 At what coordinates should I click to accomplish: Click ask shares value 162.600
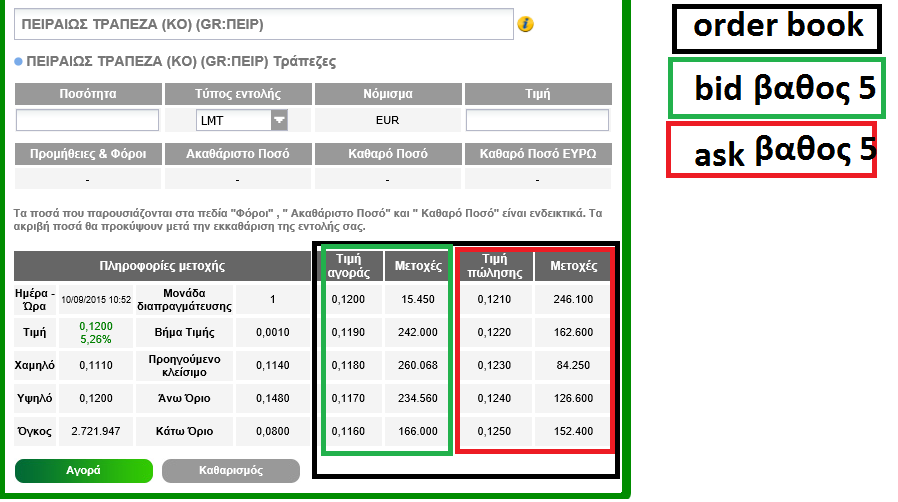573,333
